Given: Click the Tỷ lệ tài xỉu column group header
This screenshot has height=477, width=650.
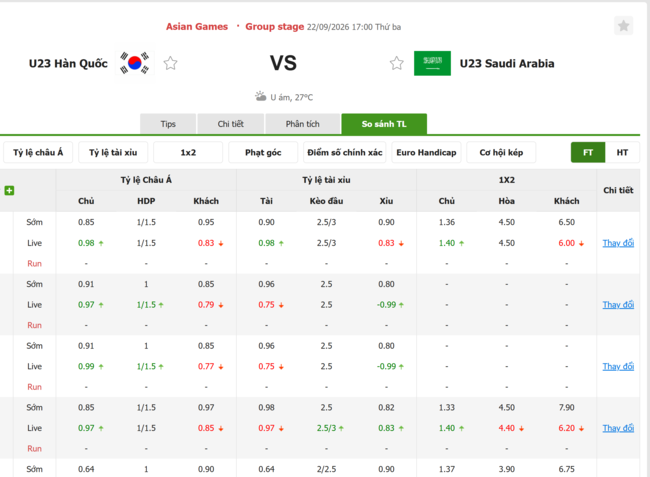Looking at the screenshot, I should [x=326, y=180].
